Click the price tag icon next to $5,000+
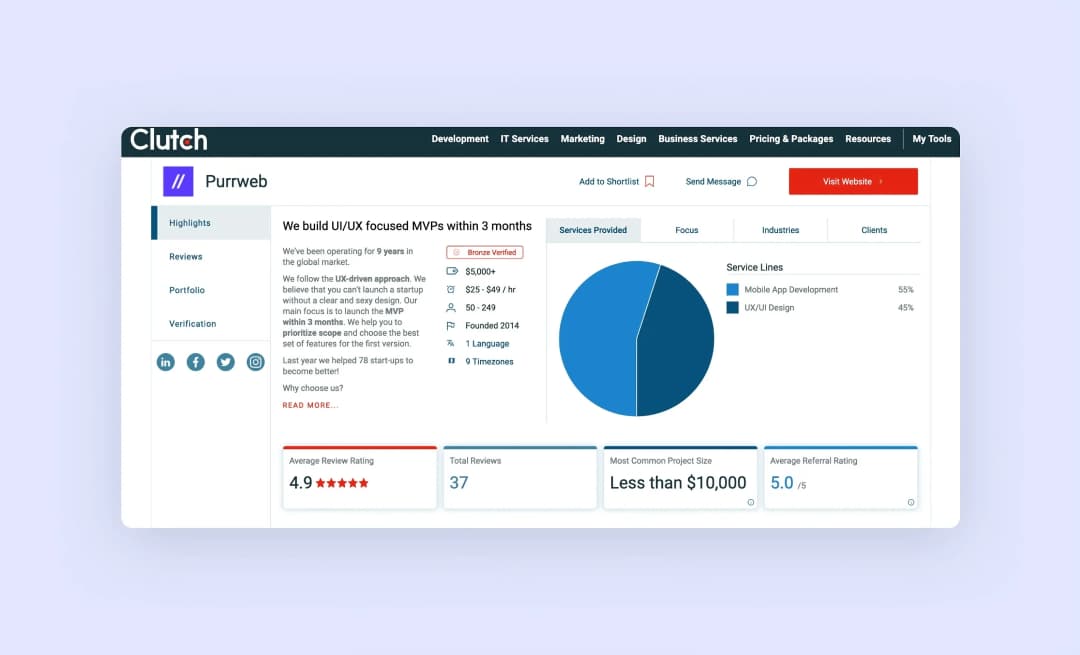1080x655 pixels. [452, 271]
